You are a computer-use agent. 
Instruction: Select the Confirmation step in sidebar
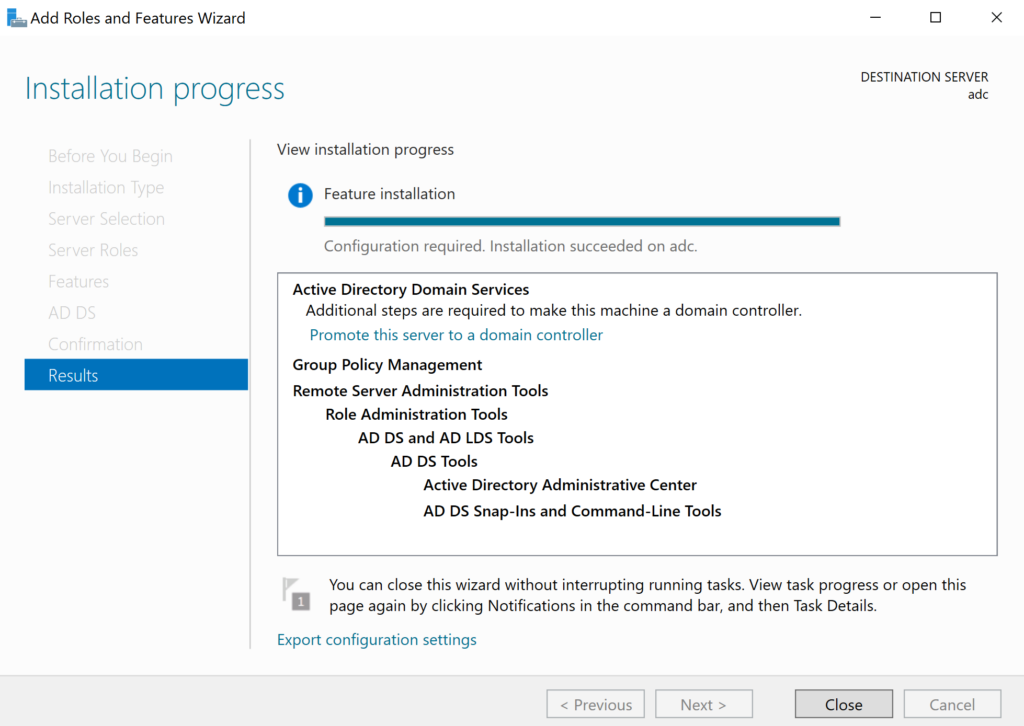(95, 344)
